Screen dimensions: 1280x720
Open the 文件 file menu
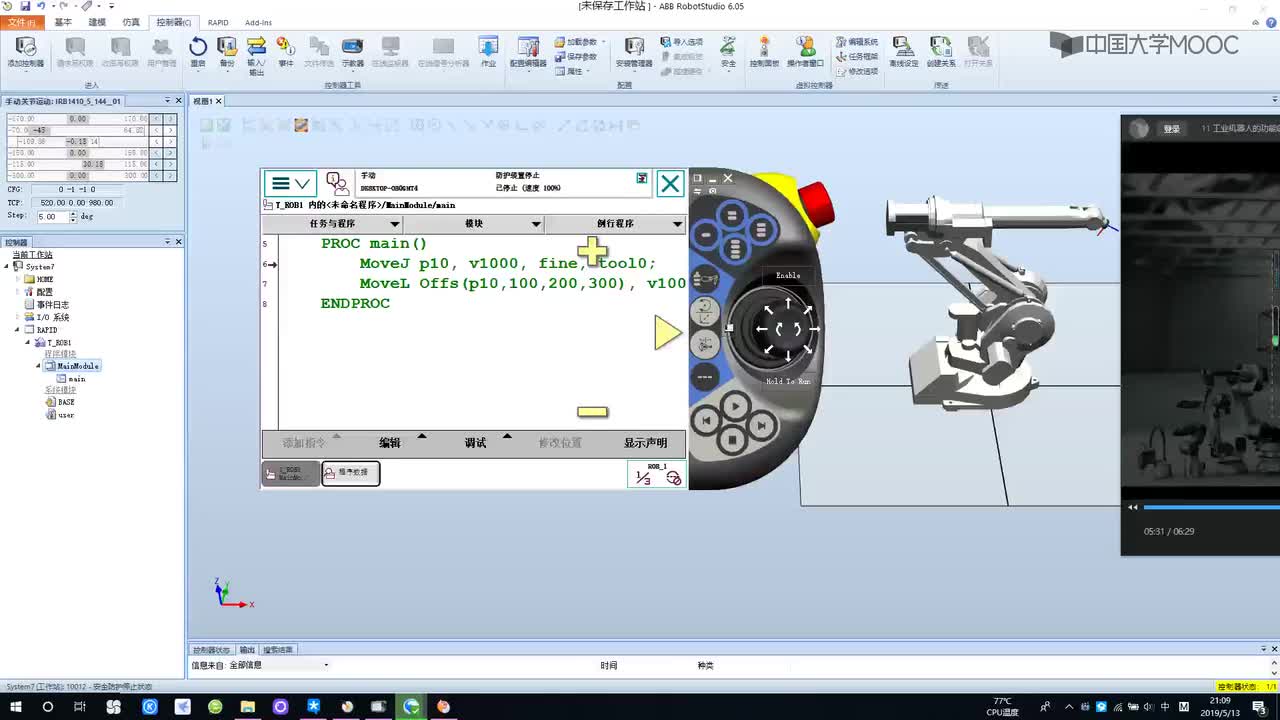click(x=21, y=21)
